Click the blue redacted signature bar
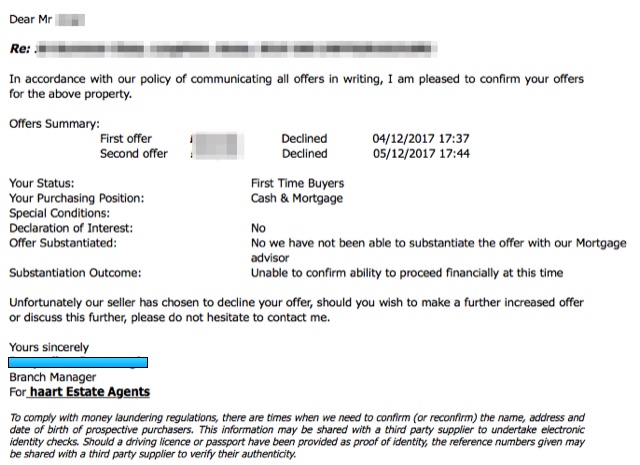 (78, 362)
